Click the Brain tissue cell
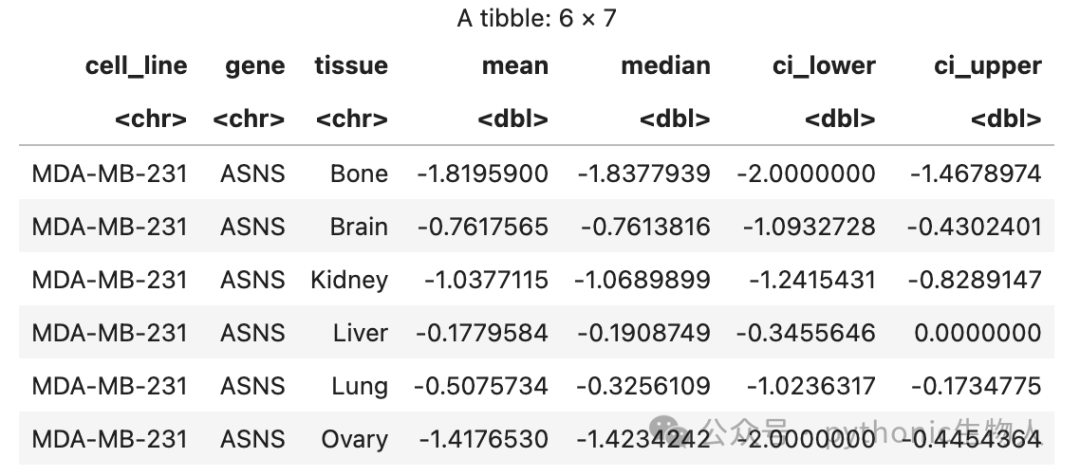Viewport: 1080px width, 476px height. click(359, 227)
